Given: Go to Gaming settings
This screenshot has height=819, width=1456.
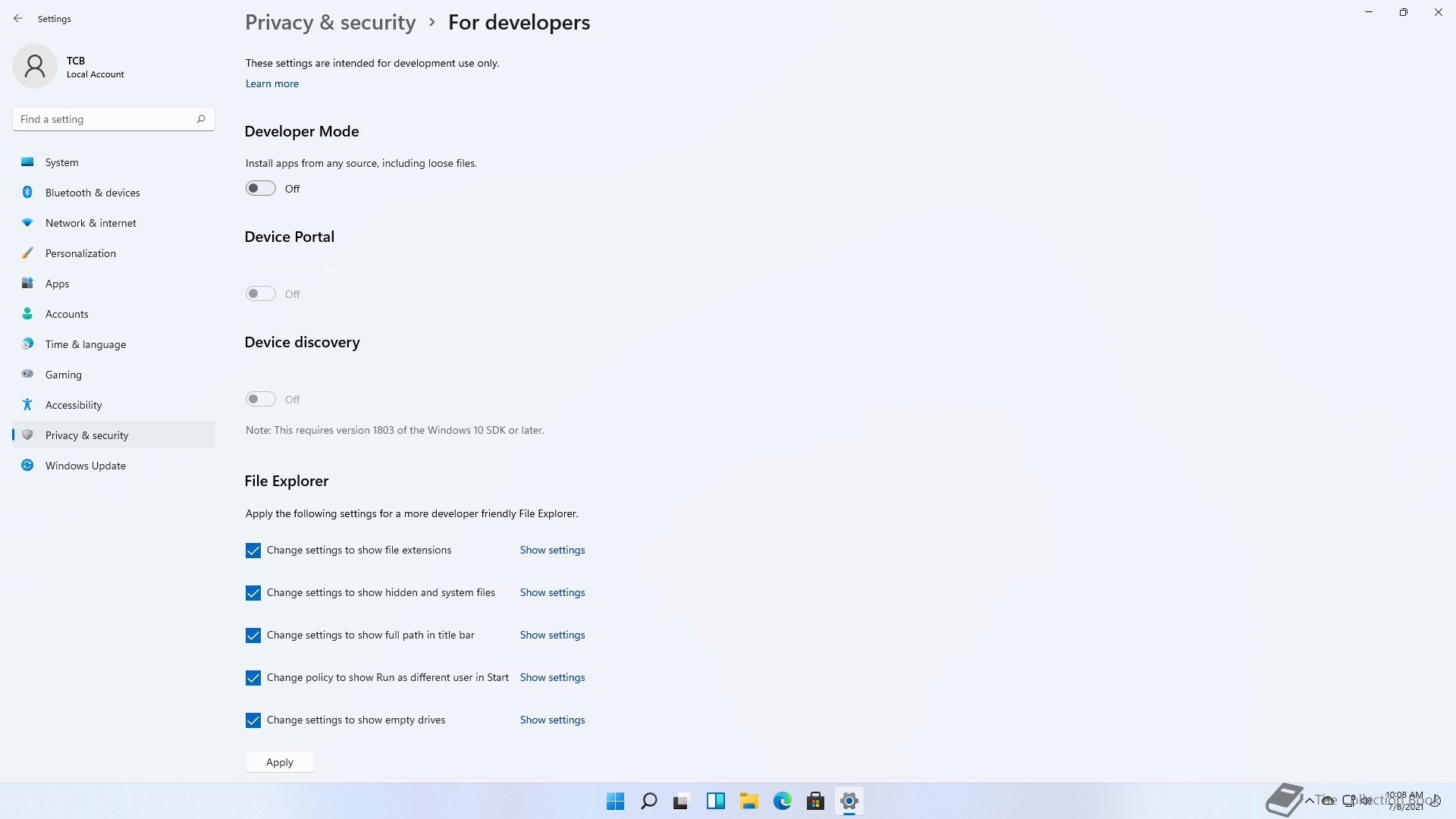Looking at the screenshot, I should tap(114, 375).
